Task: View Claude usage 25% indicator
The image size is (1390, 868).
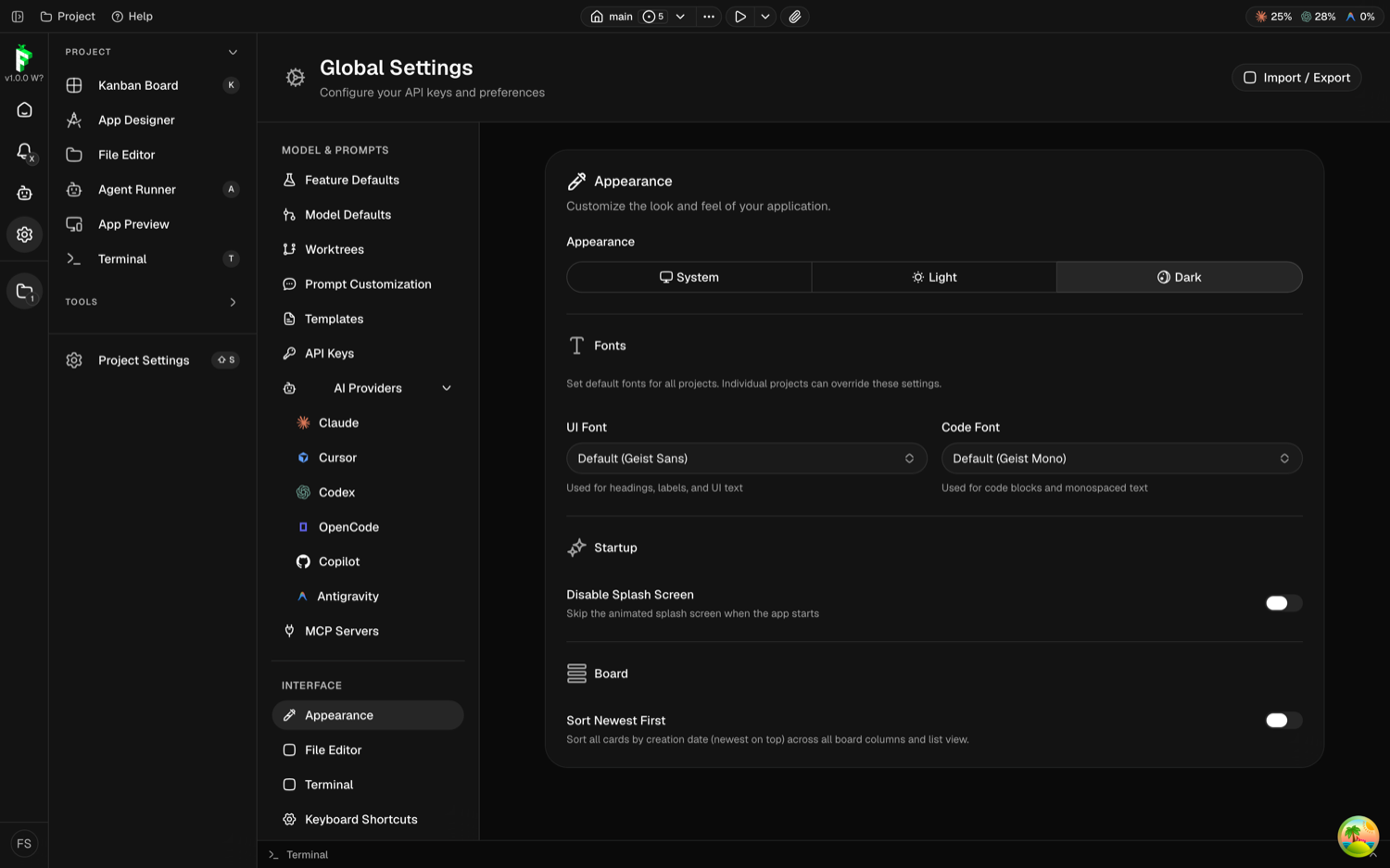Action: click(1273, 17)
